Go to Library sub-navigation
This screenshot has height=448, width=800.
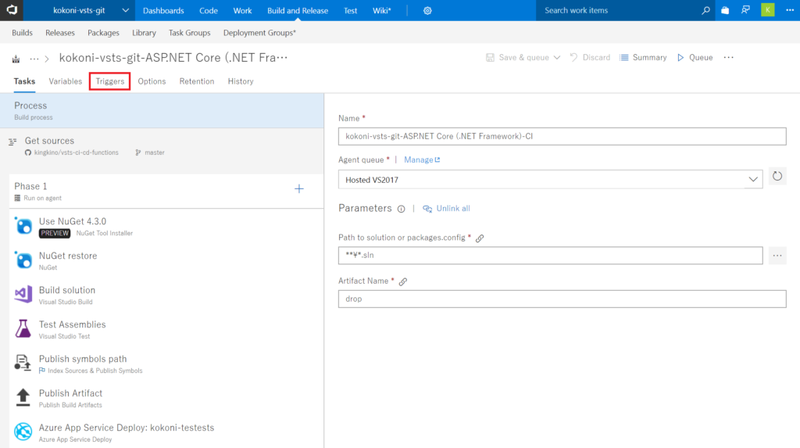144,33
